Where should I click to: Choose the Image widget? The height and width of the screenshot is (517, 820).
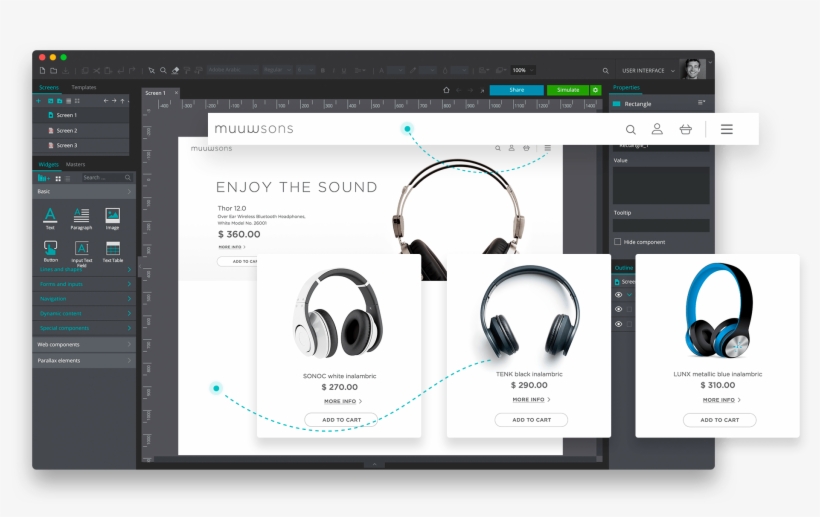112,215
